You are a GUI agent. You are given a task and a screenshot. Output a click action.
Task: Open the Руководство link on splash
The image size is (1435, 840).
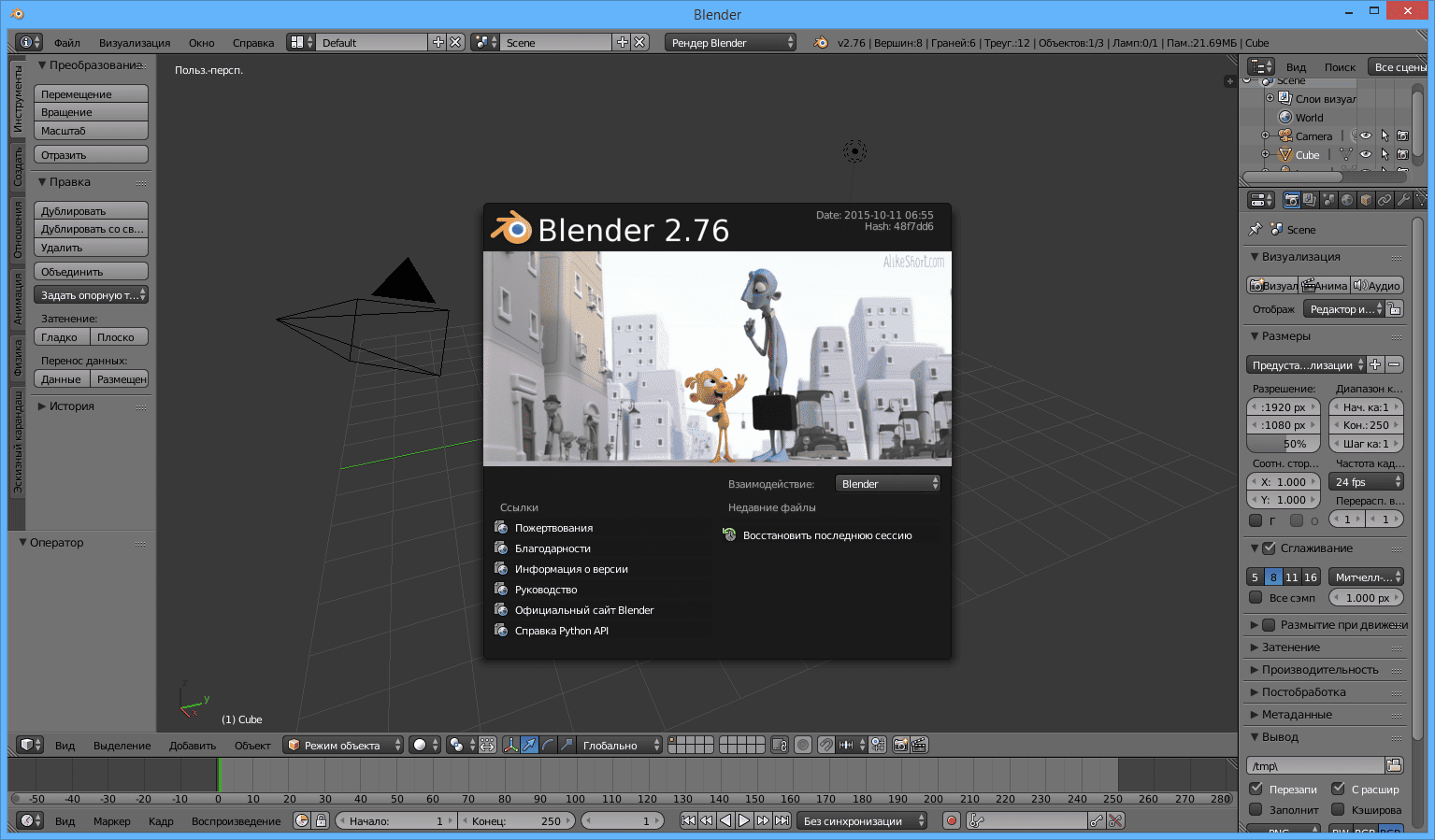(x=546, y=590)
